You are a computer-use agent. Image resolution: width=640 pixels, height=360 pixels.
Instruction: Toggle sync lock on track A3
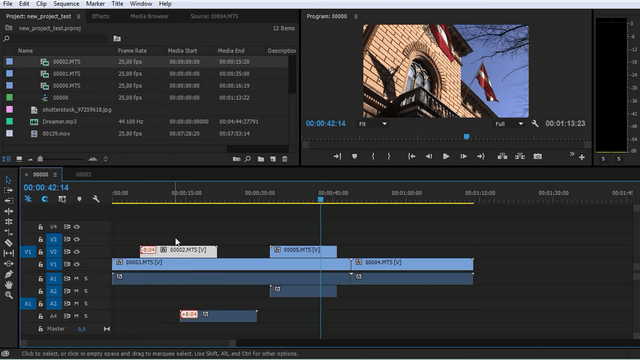coord(67,304)
